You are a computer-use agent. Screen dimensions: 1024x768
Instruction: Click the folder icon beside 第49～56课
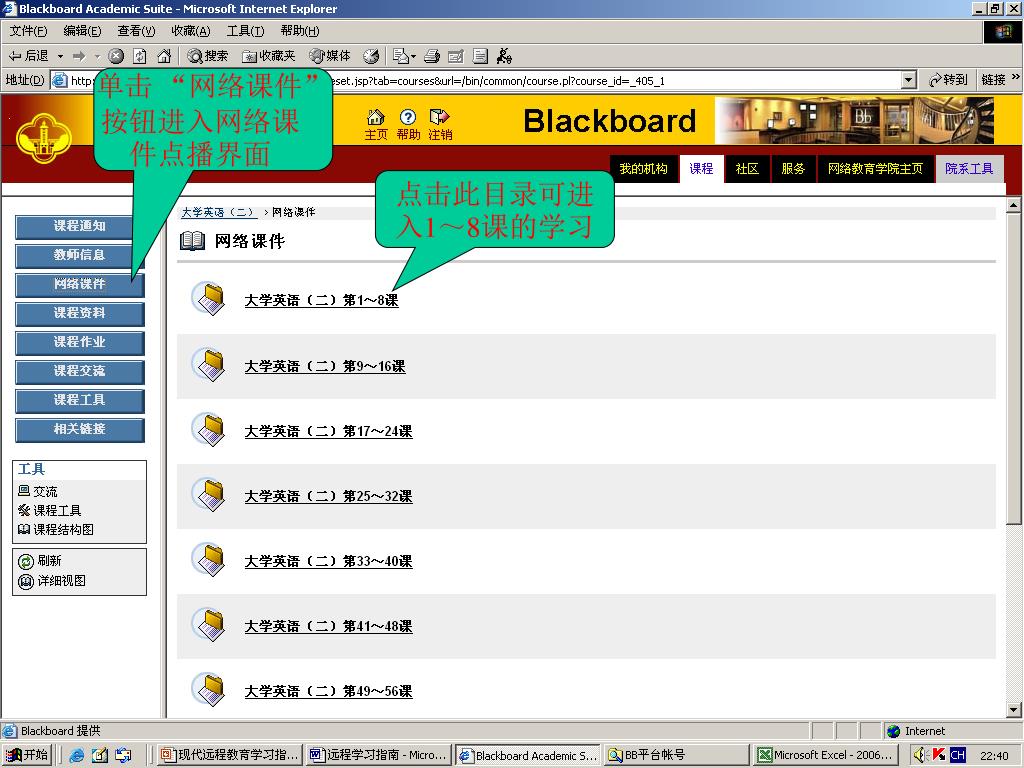[209, 690]
